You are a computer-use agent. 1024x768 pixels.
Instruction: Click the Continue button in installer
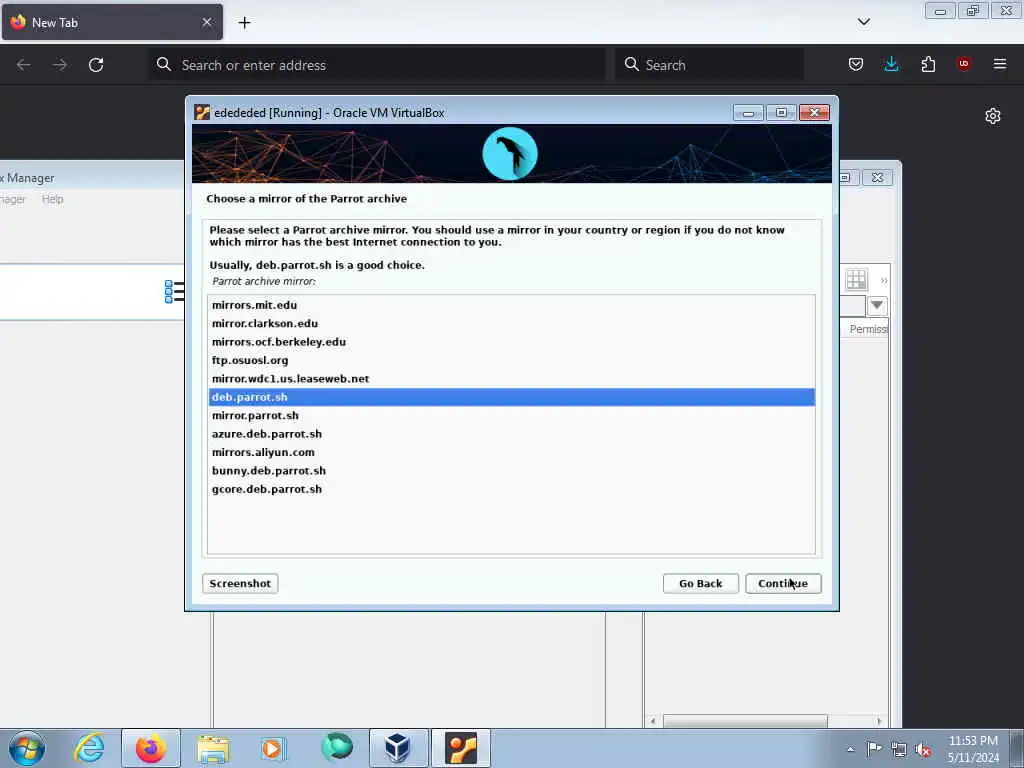(x=783, y=583)
